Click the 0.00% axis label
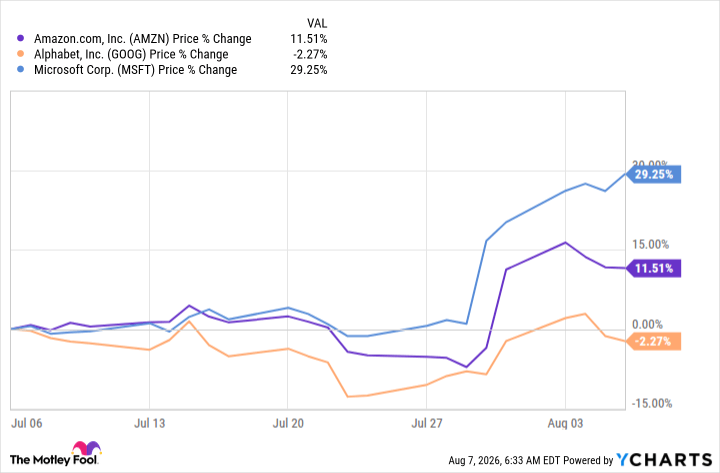This screenshot has height=473, width=720. coord(647,325)
